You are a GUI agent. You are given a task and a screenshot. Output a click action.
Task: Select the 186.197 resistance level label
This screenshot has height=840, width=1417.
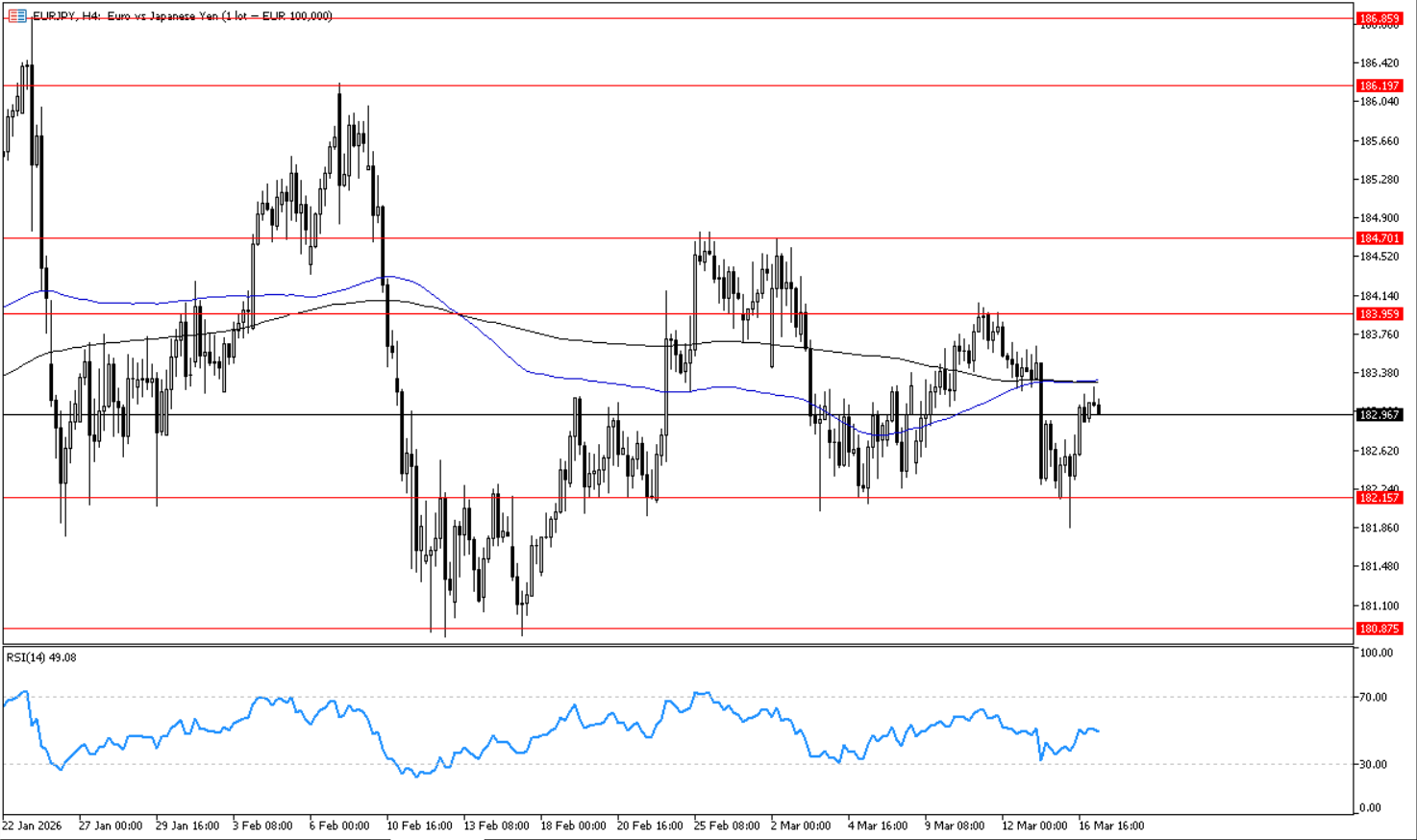(x=1379, y=86)
